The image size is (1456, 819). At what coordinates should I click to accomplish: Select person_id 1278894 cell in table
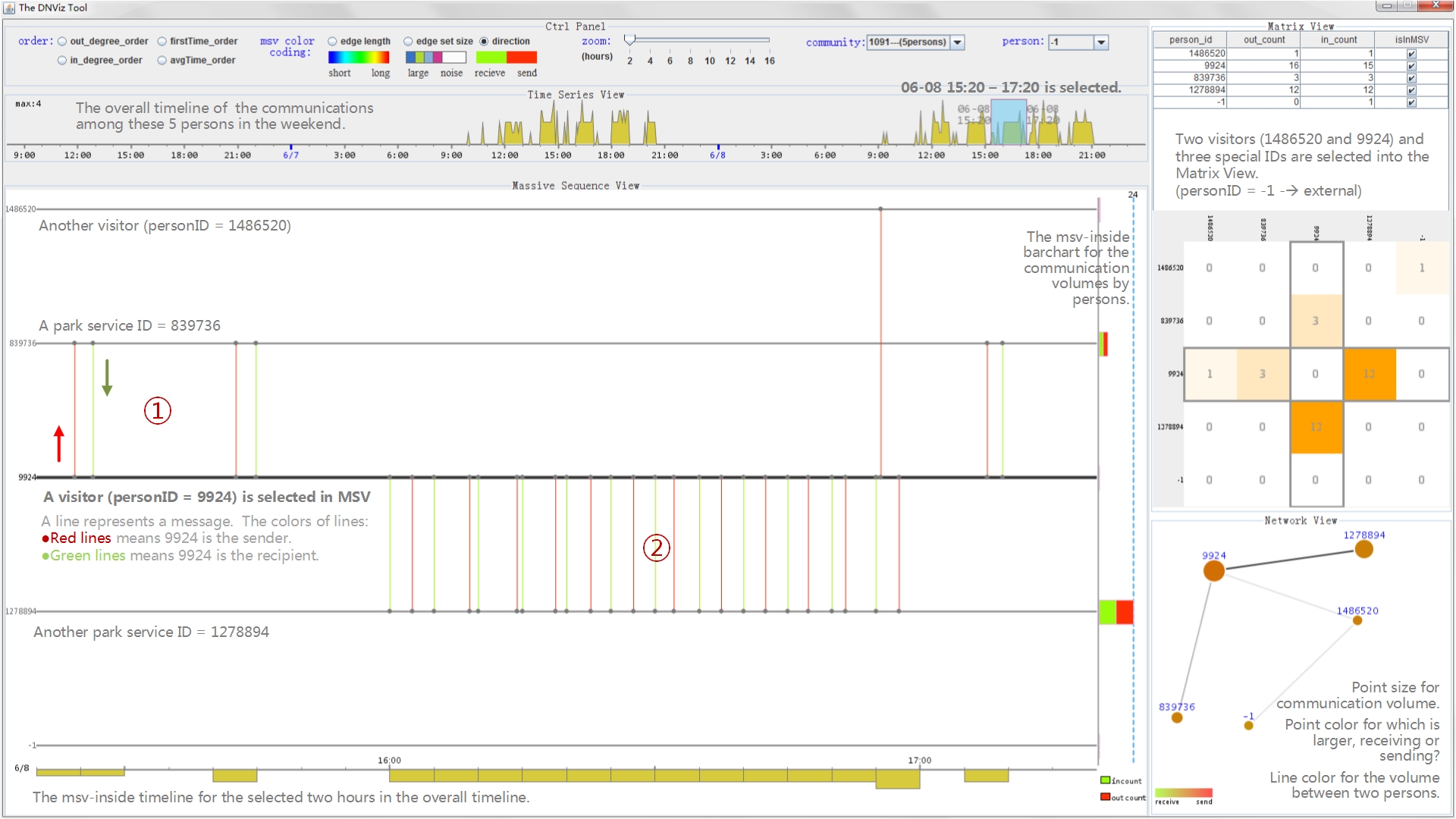[x=1191, y=90]
